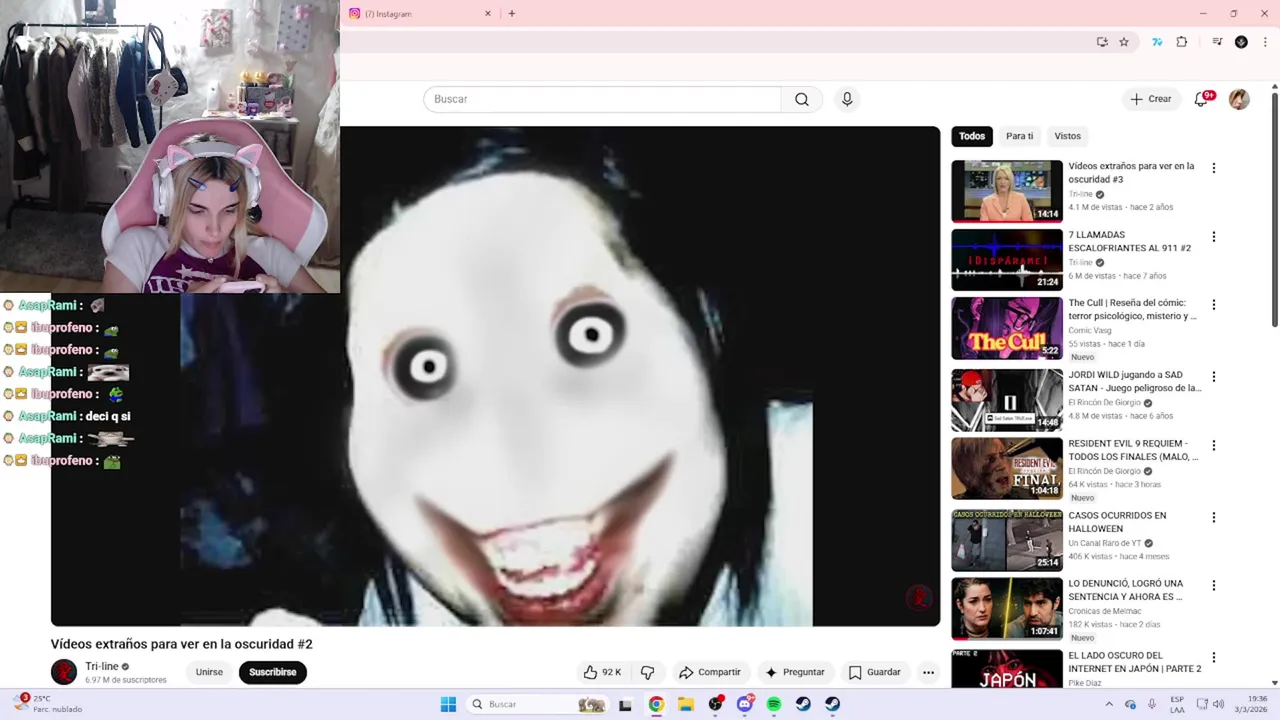1280x720 pixels.
Task: Bookmark page with the star icon
Action: coord(1124,42)
